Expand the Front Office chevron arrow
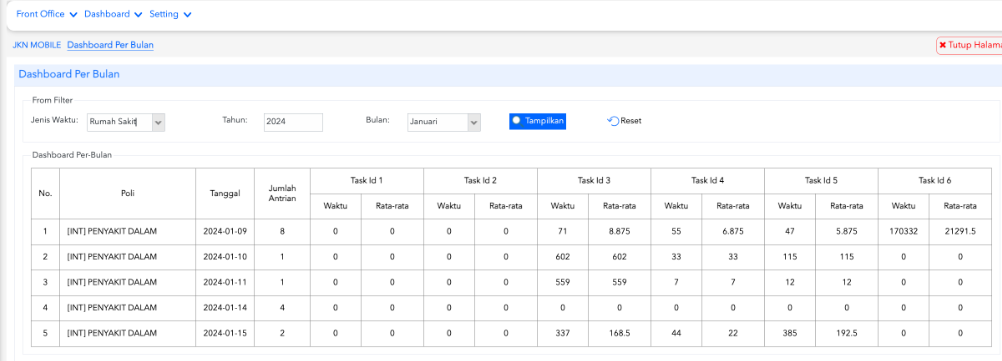 point(72,15)
